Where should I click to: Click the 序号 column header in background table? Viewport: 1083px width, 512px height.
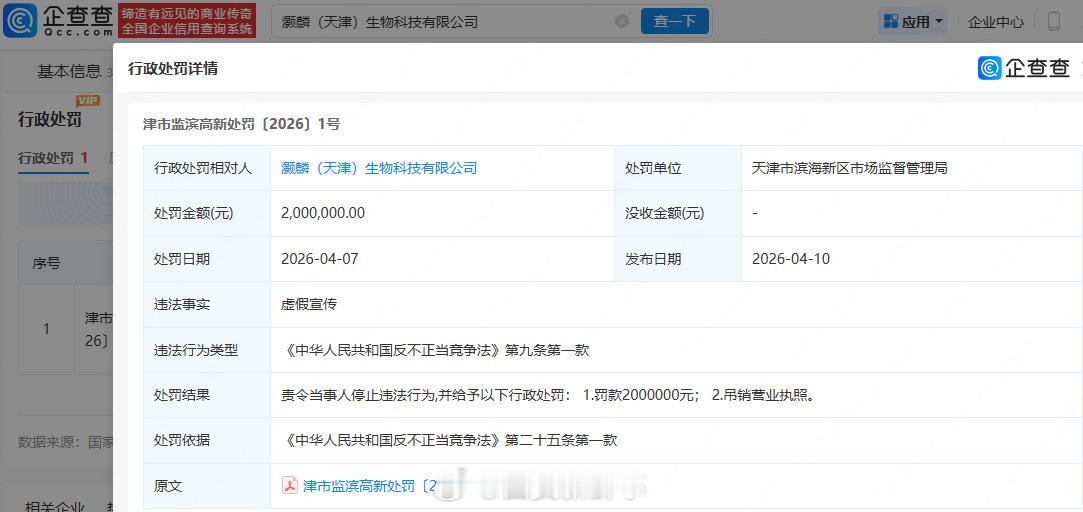pyautogui.click(x=46, y=263)
